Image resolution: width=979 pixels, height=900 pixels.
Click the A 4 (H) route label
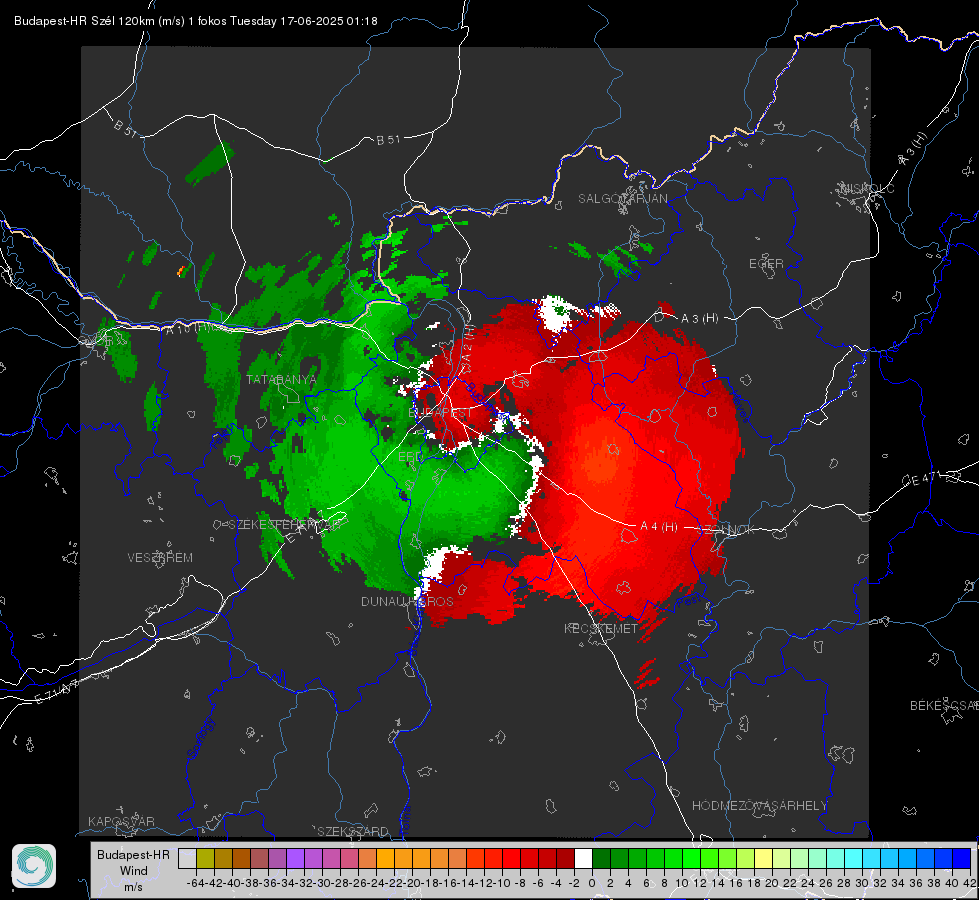click(659, 527)
